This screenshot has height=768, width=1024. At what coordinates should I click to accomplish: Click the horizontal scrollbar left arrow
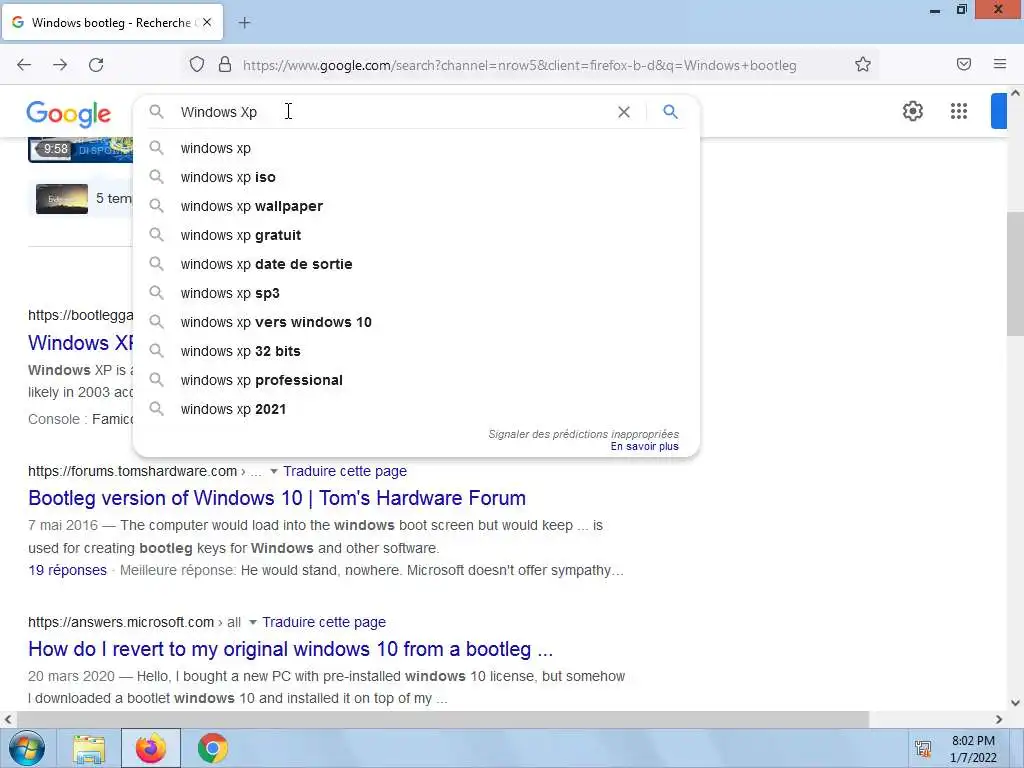tap(7, 719)
